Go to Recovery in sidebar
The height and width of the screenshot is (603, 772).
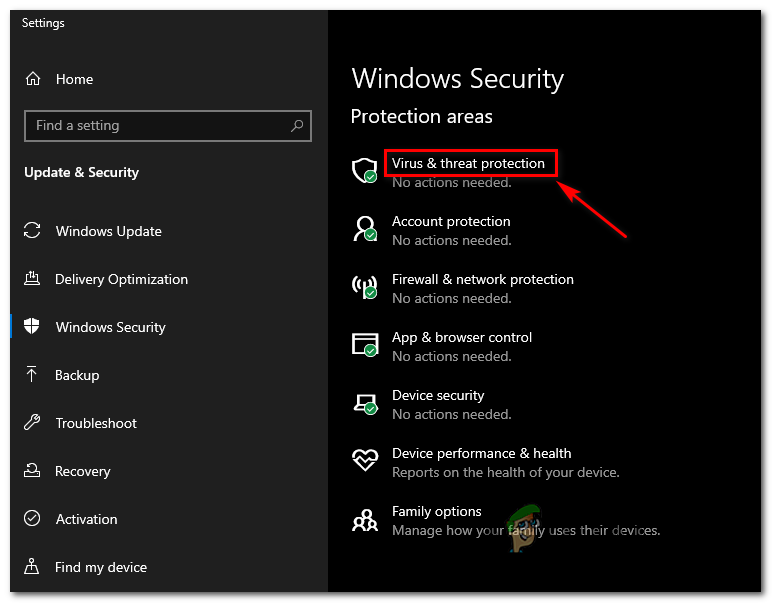point(83,471)
